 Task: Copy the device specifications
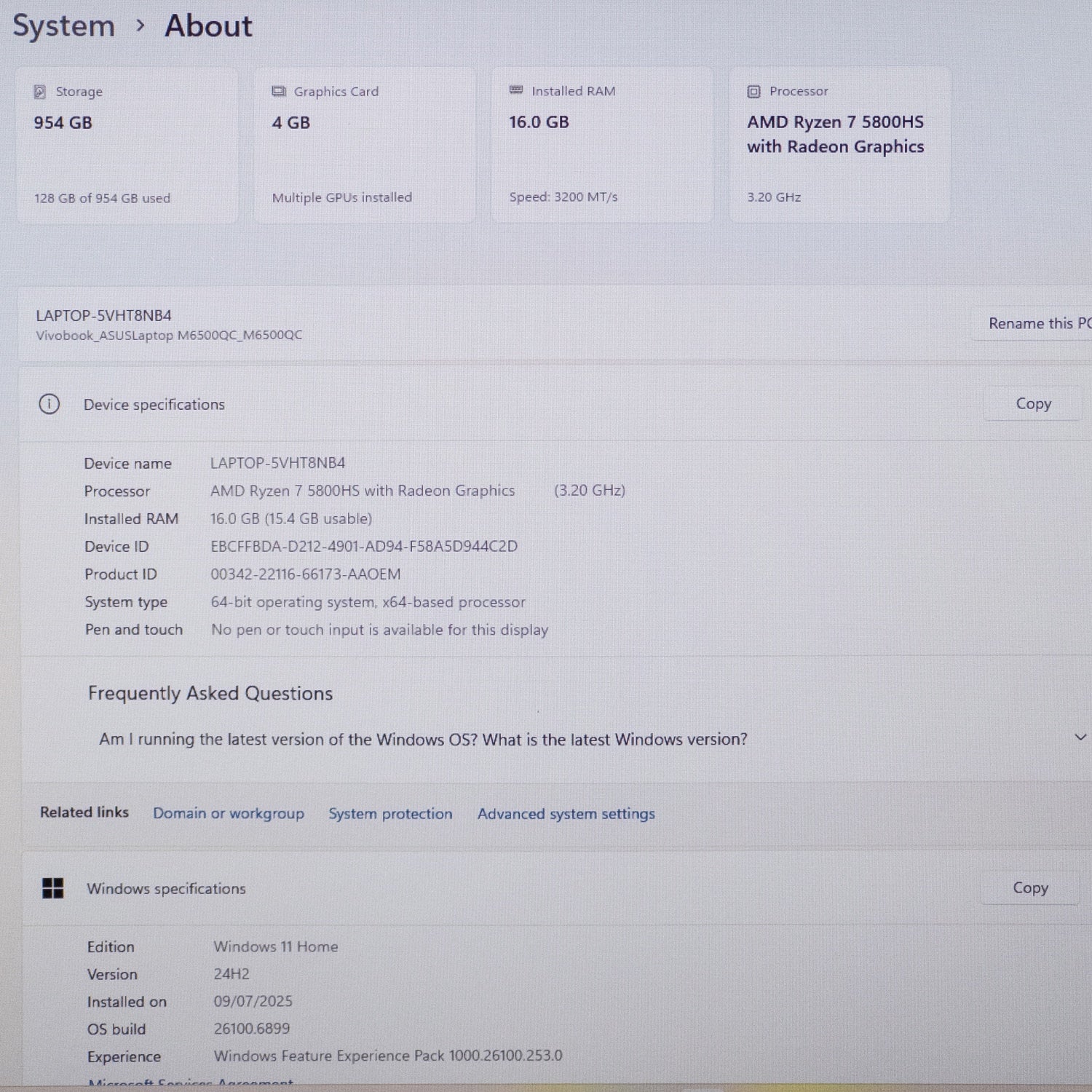(1033, 403)
